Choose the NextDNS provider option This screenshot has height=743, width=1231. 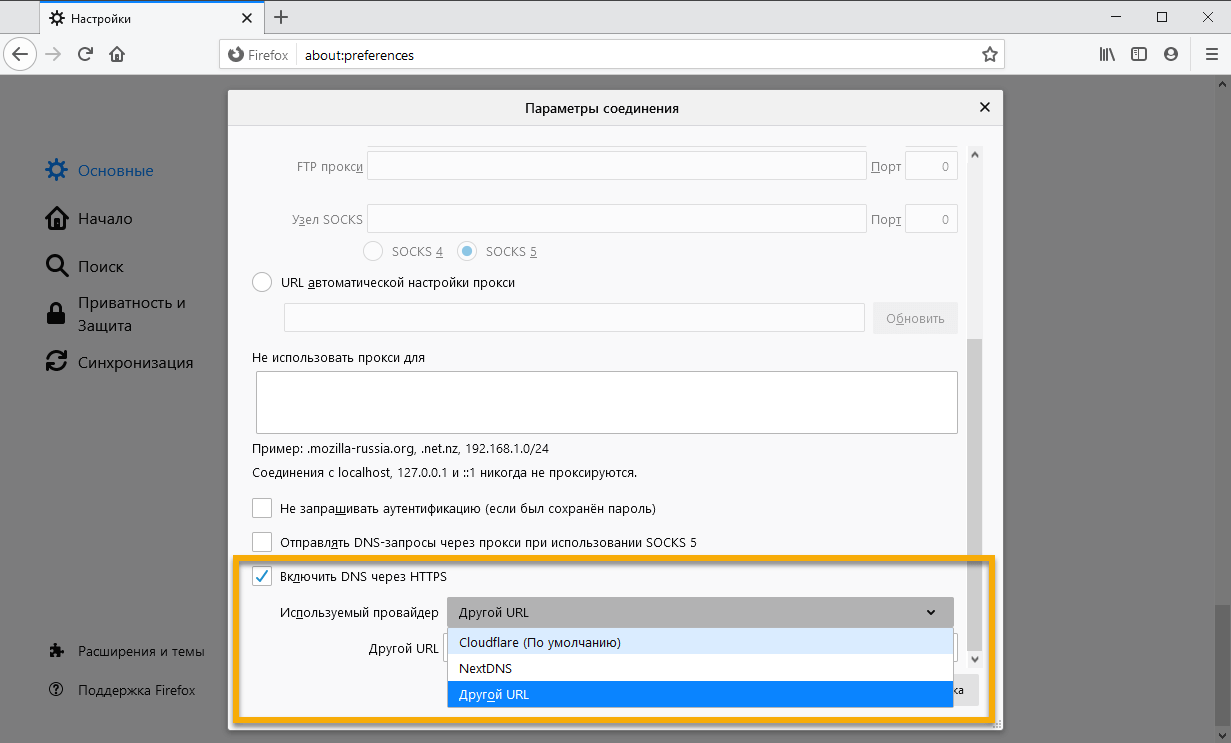[x=700, y=668]
